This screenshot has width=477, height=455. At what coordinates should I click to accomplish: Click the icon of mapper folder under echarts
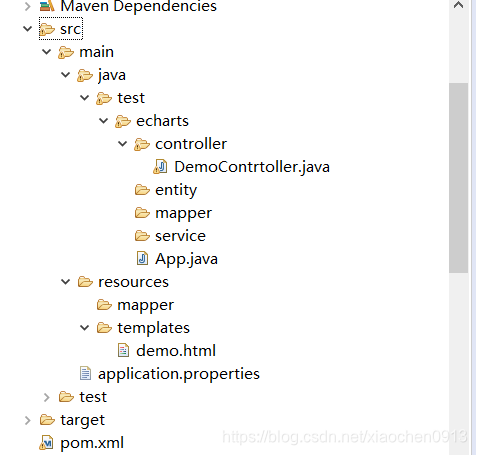142,213
